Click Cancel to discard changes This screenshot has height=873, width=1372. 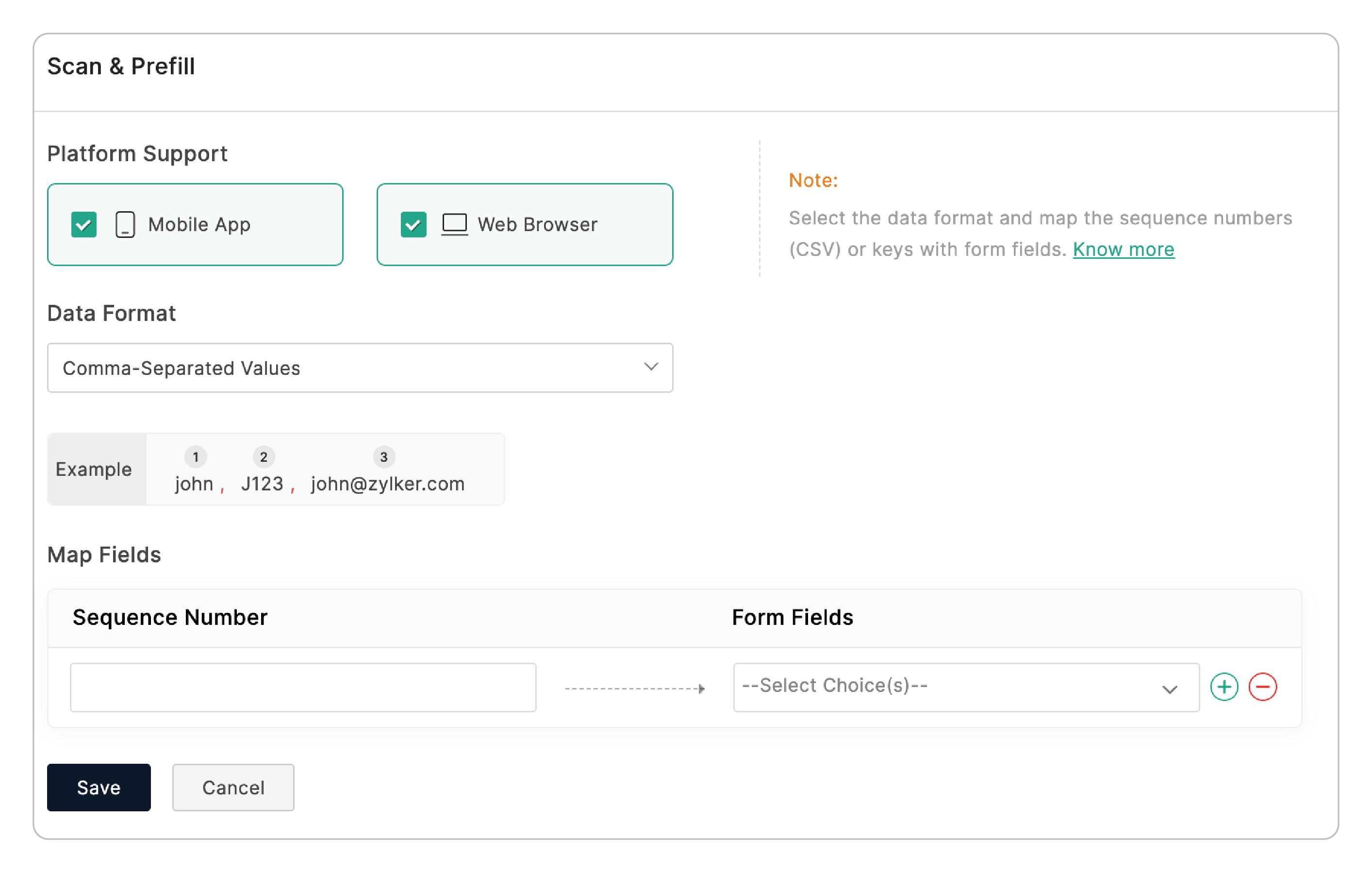click(x=232, y=788)
